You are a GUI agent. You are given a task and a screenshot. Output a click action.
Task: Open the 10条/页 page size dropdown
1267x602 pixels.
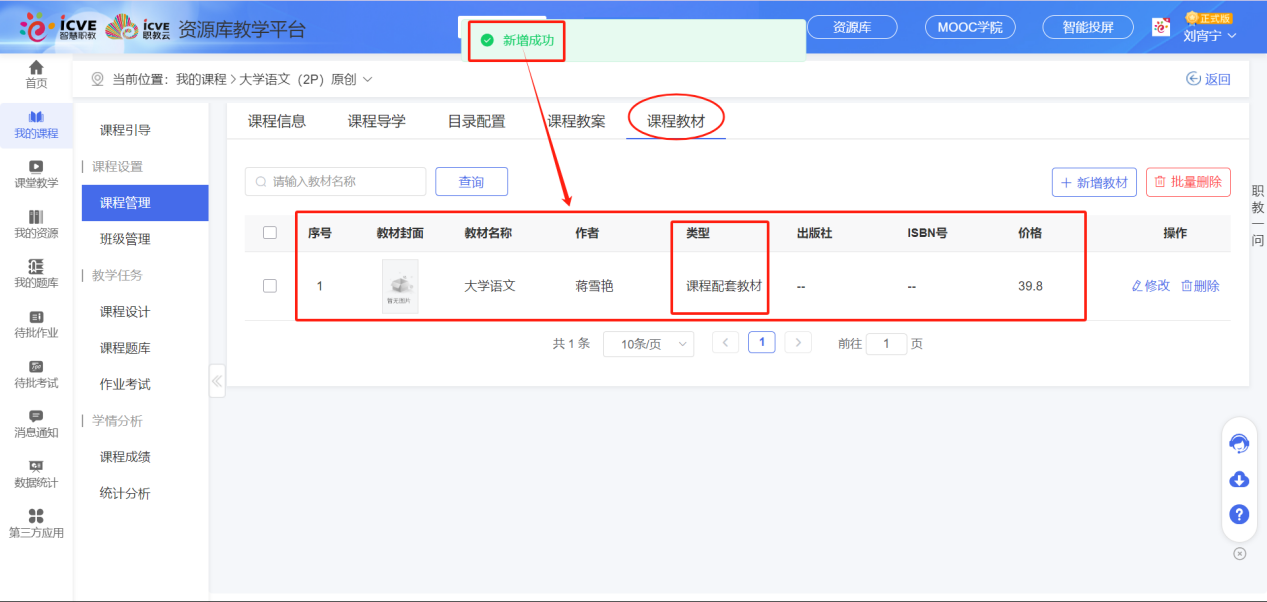[648, 343]
